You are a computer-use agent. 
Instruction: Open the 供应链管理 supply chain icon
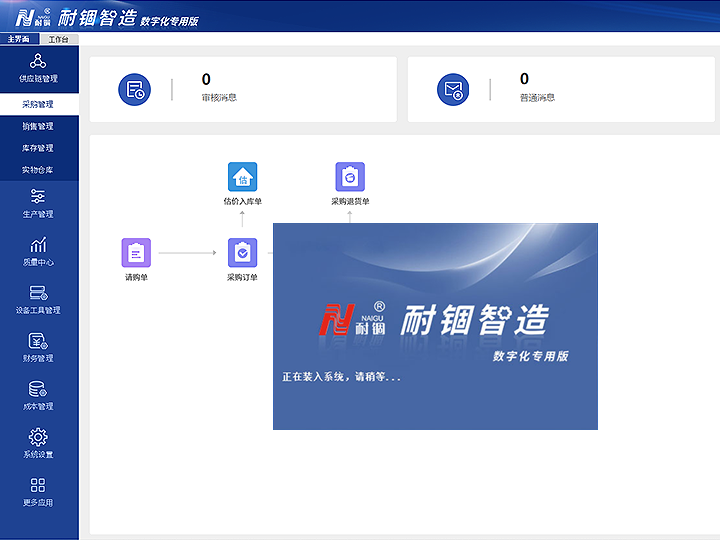click(x=38, y=61)
